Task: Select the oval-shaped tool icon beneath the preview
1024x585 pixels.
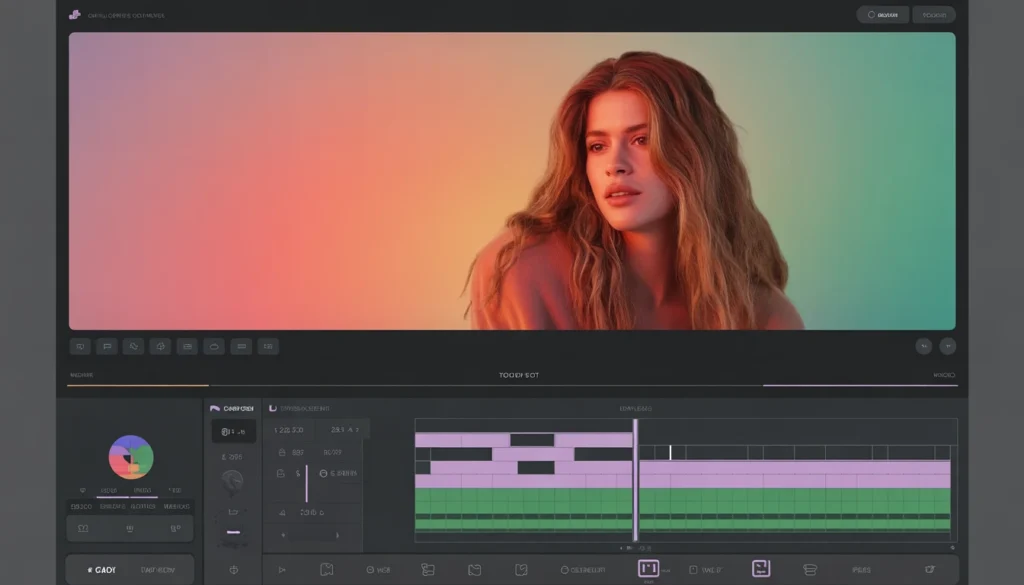Action: point(213,346)
